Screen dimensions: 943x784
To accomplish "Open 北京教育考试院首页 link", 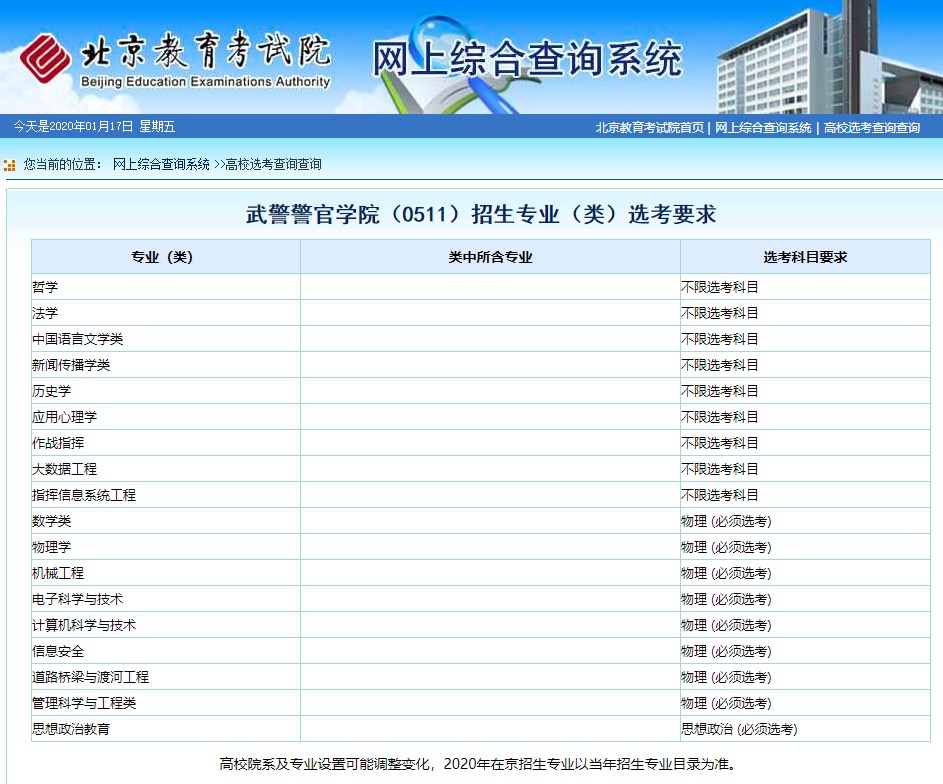I will pyautogui.click(x=650, y=127).
